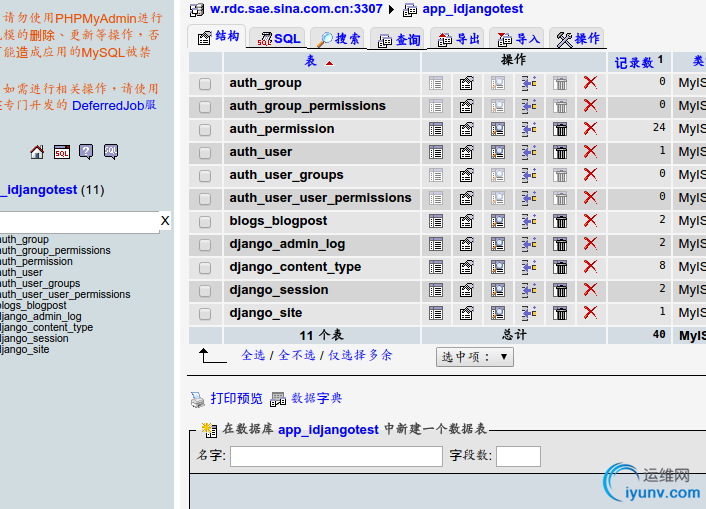
Task: Open structure of django_content_type table
Action: point(466,267)
